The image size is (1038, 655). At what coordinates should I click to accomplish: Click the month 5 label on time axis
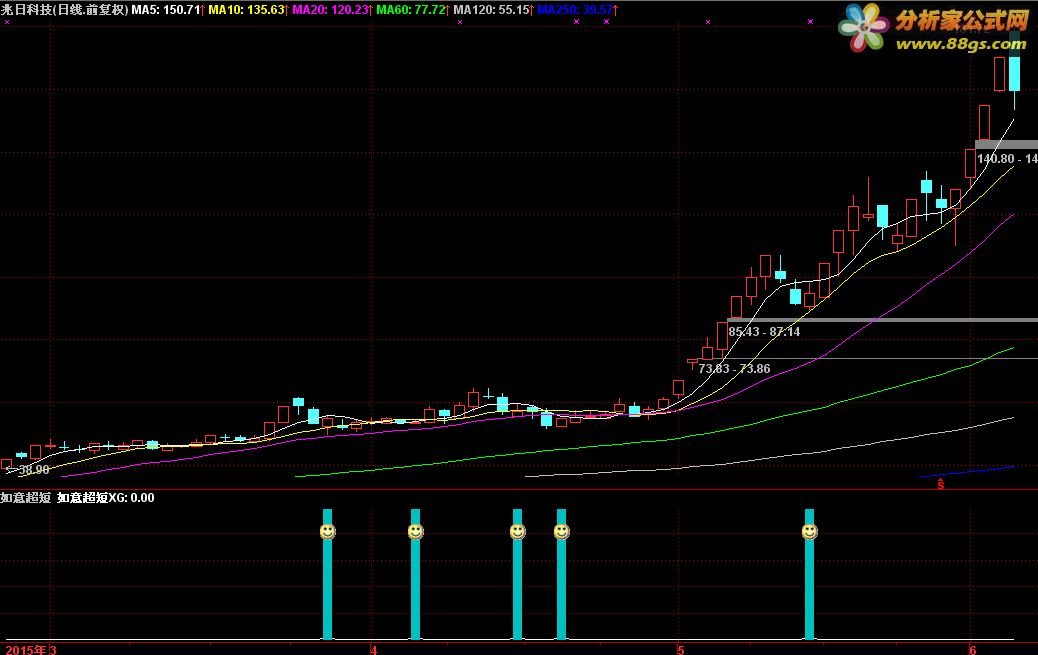[x=681, y=650]
